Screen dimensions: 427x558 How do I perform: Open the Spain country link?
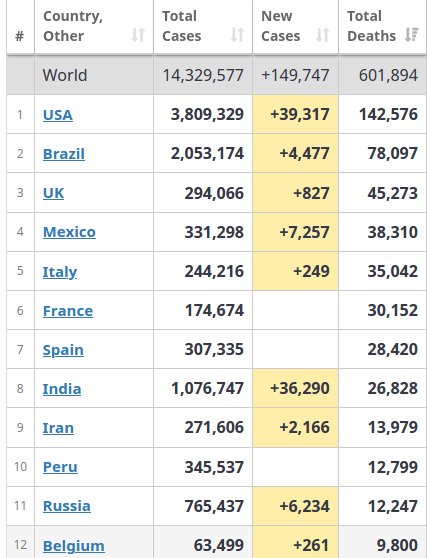[63, 350]
